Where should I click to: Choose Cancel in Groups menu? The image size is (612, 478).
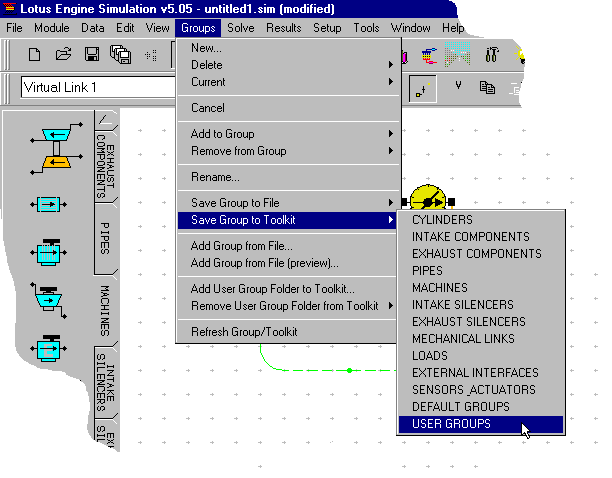288,108
